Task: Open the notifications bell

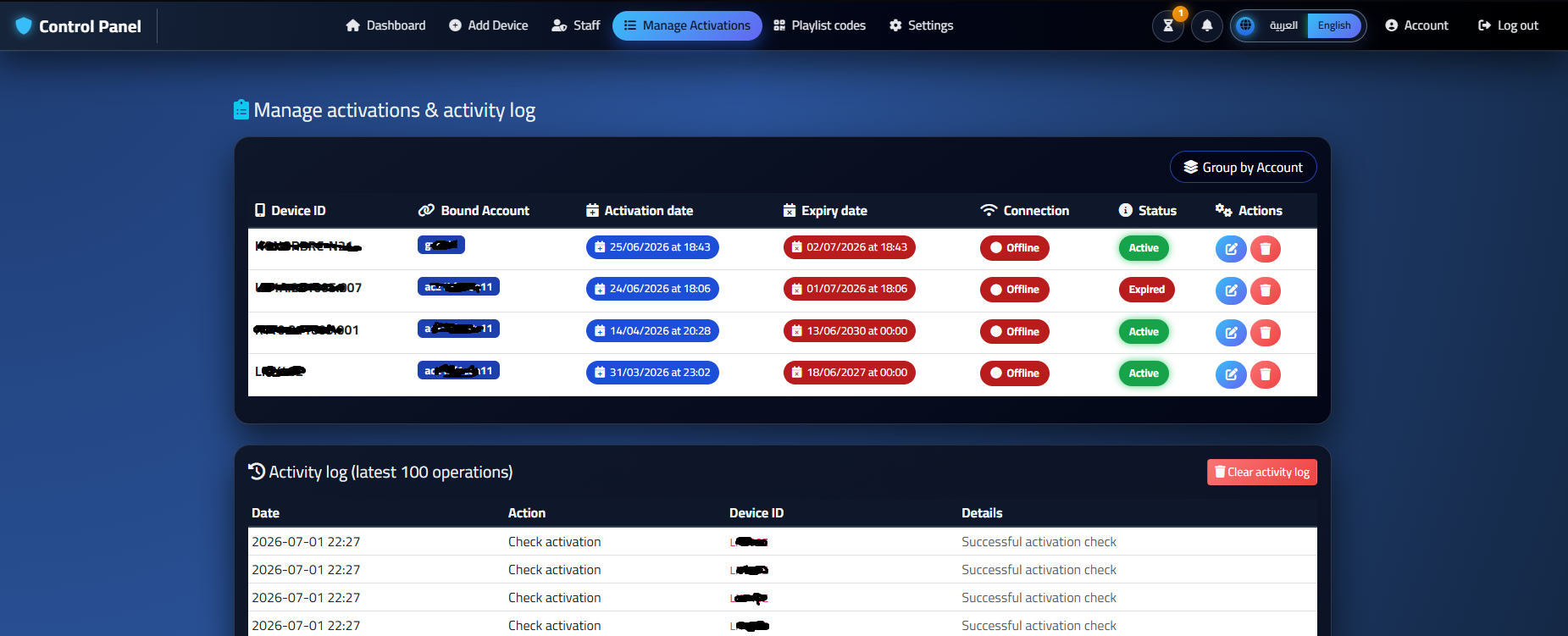Action: [x=1207, y=25]
